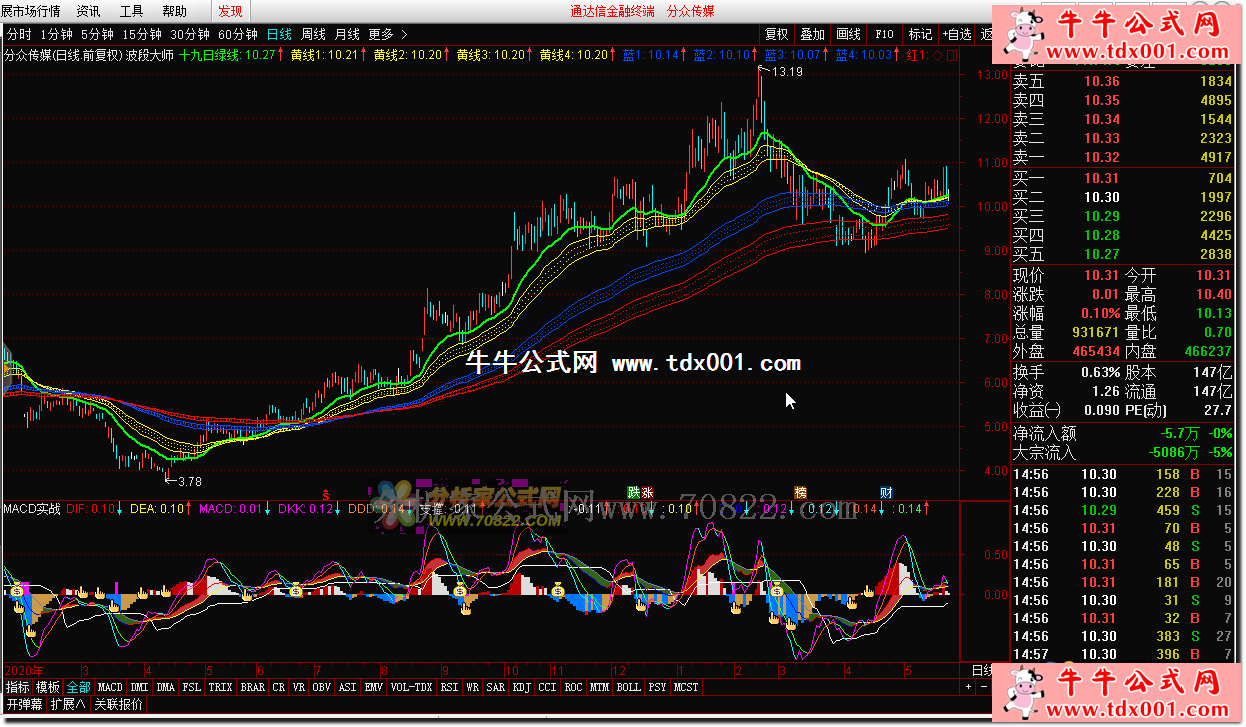Expand the 扩展∧ panel
This screenshot has width=1246, height=727.
coord(68,704)
